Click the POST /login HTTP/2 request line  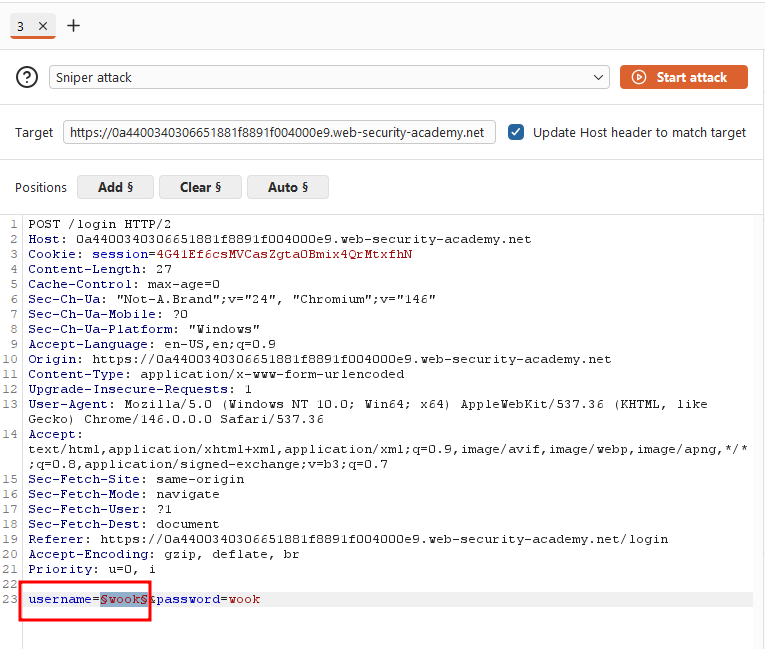pos(100,224)
